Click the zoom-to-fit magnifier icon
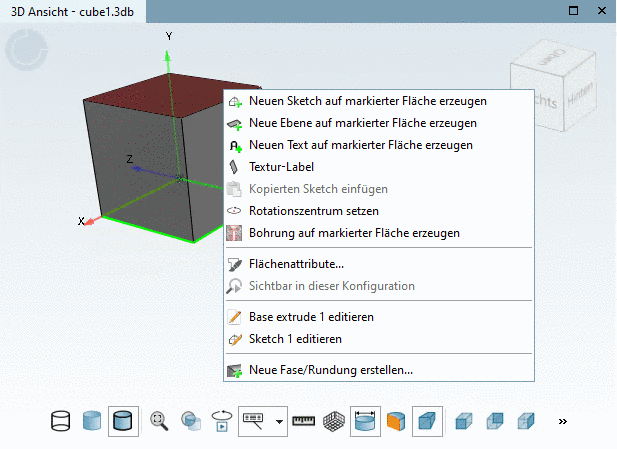This screenshot has width=617, height=449. coord(159,421)
